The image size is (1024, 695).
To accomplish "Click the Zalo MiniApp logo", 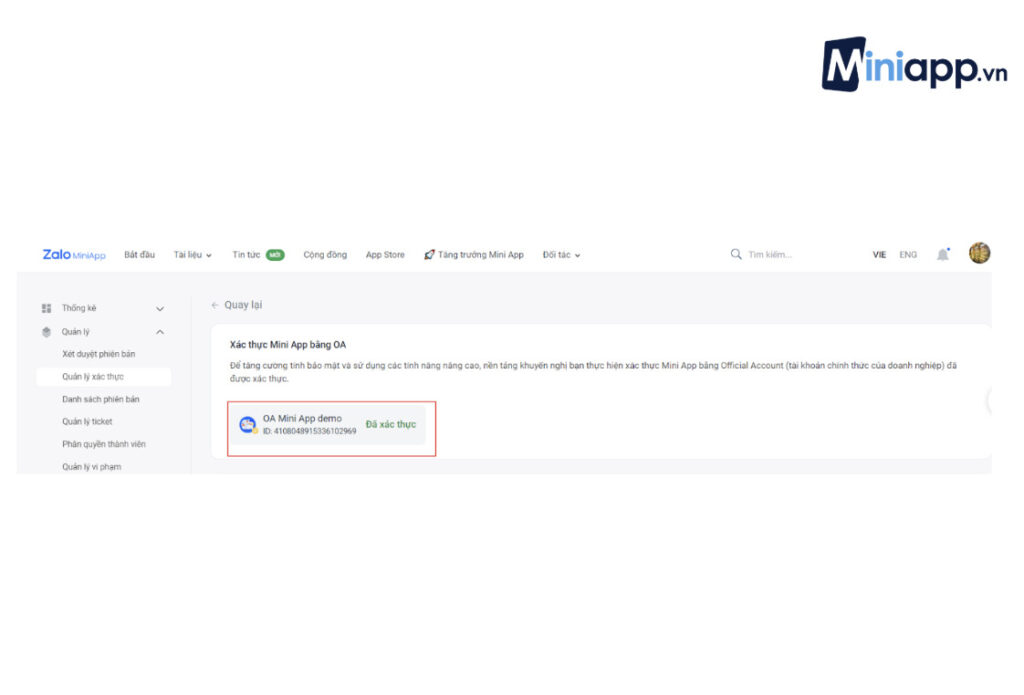I will 74,255.
